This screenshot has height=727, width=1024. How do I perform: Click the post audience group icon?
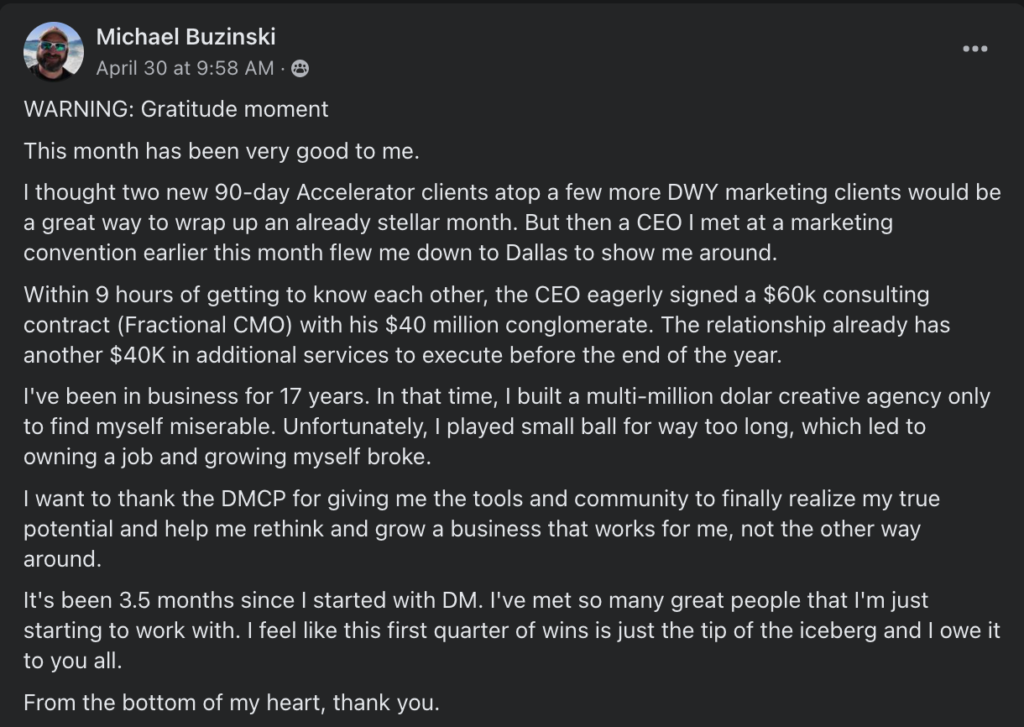coord(300,69)
